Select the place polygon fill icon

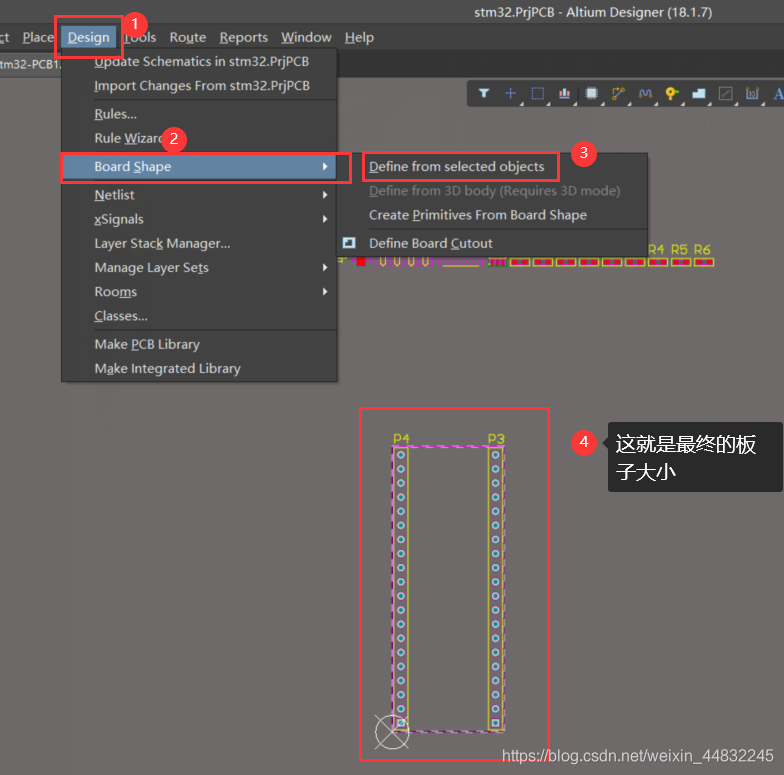[698, 93]
